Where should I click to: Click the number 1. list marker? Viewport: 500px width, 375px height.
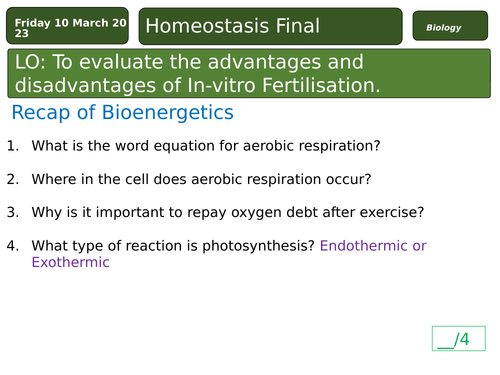tap(13, 146)
